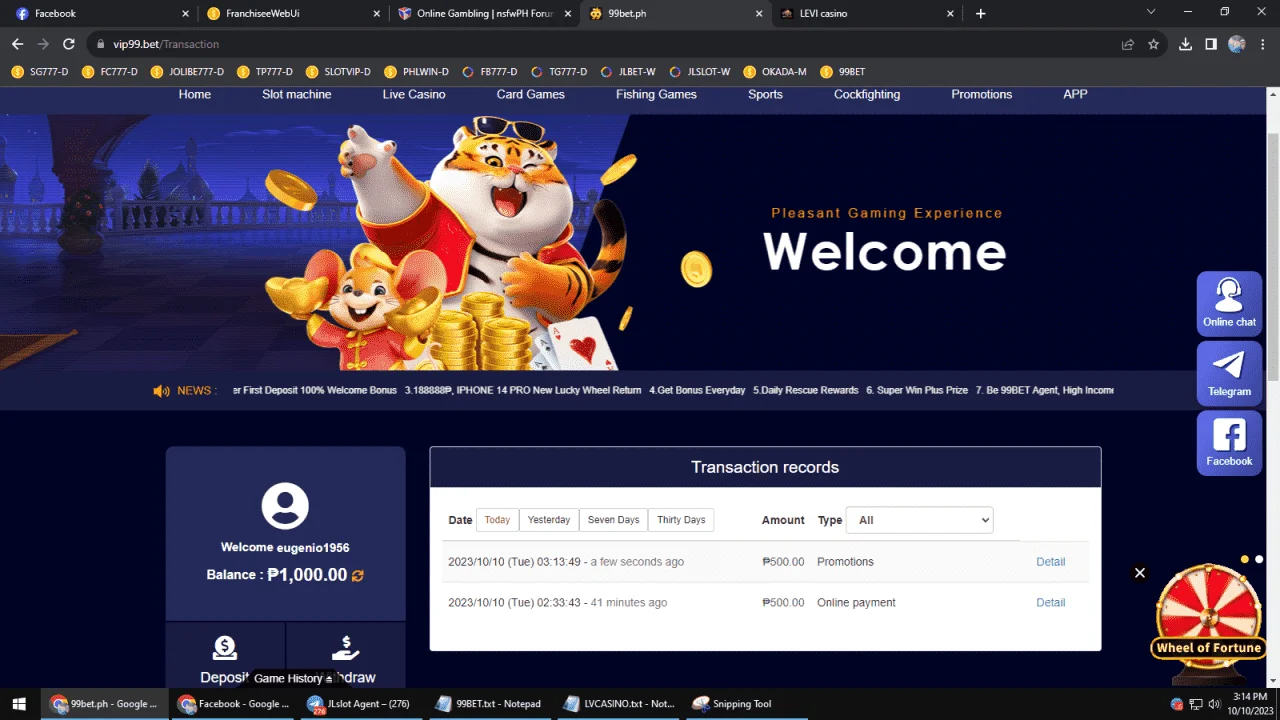
Task: Open the Telegram contact icon
Action: (x=1229, y=373)
